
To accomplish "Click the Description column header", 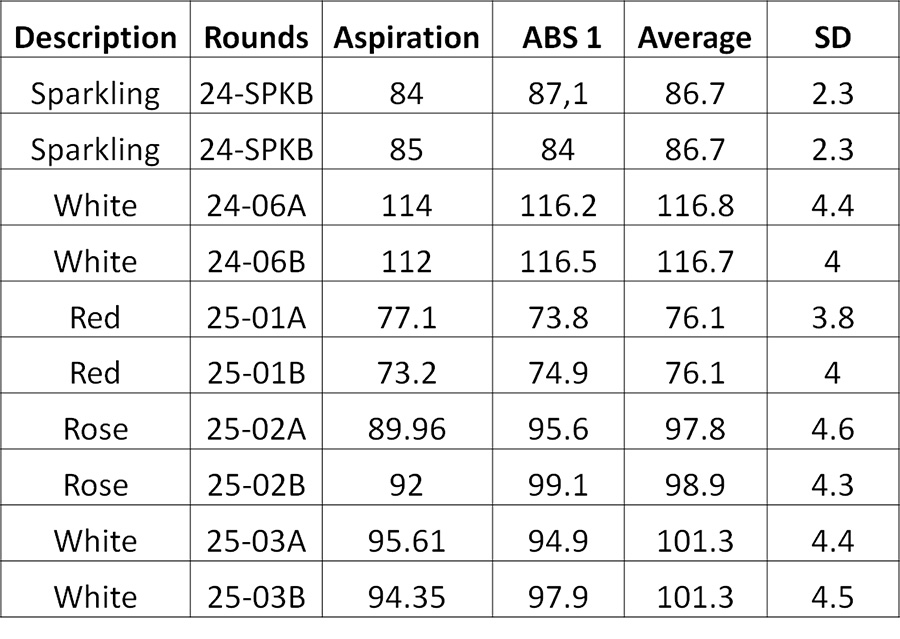I will [x=95, y=38].
